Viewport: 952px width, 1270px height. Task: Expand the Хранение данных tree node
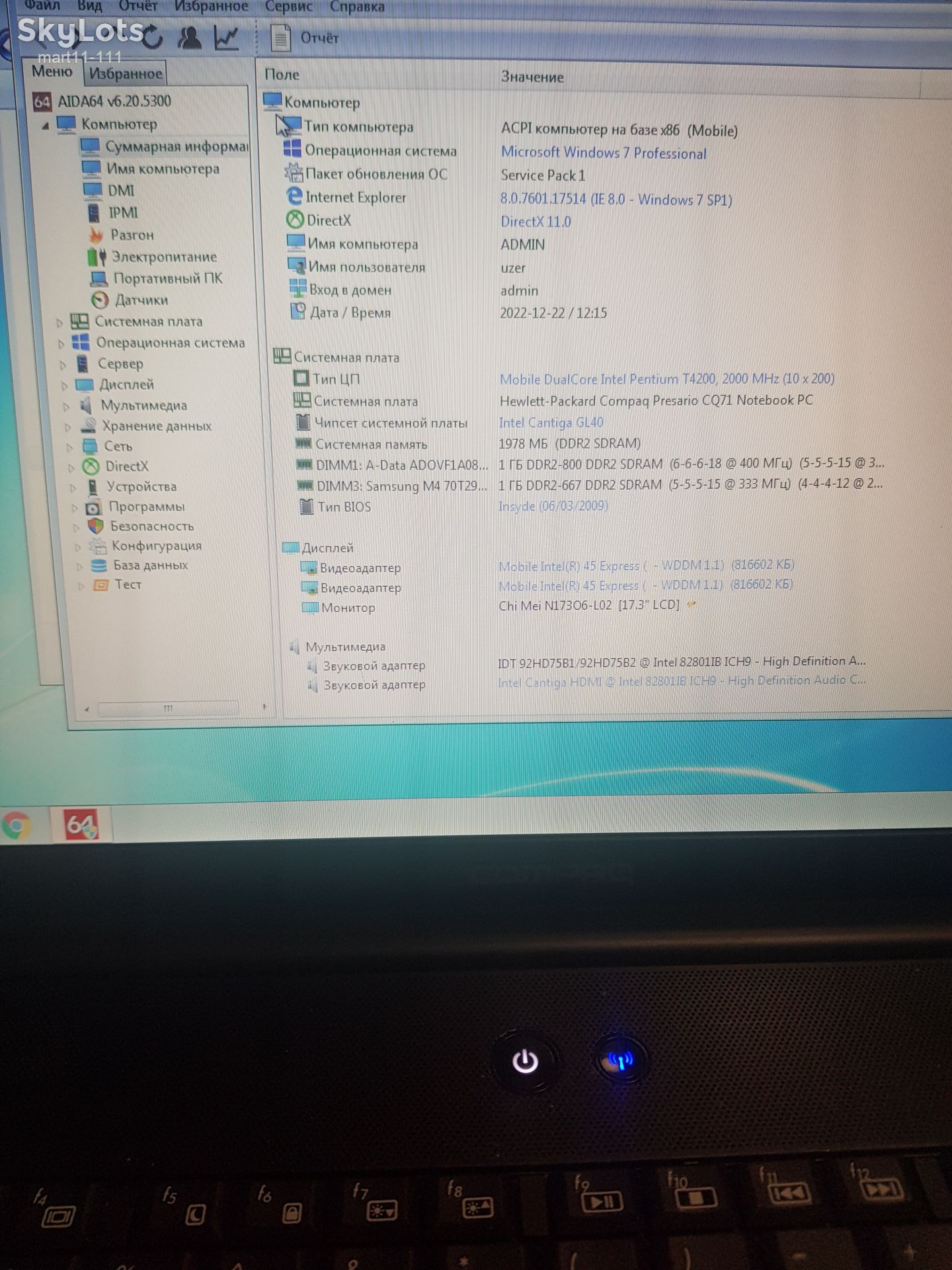(x=67, y=427)
